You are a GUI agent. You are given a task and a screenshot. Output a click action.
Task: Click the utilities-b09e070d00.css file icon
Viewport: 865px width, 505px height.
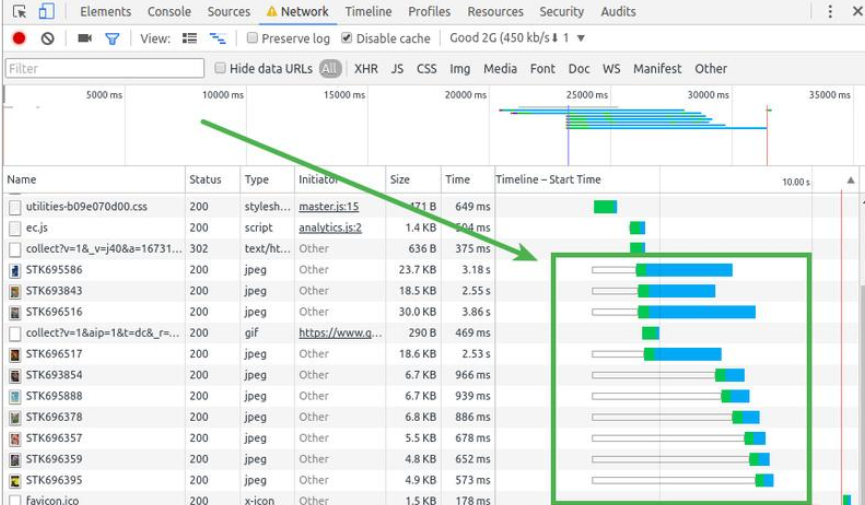[15, 207]
